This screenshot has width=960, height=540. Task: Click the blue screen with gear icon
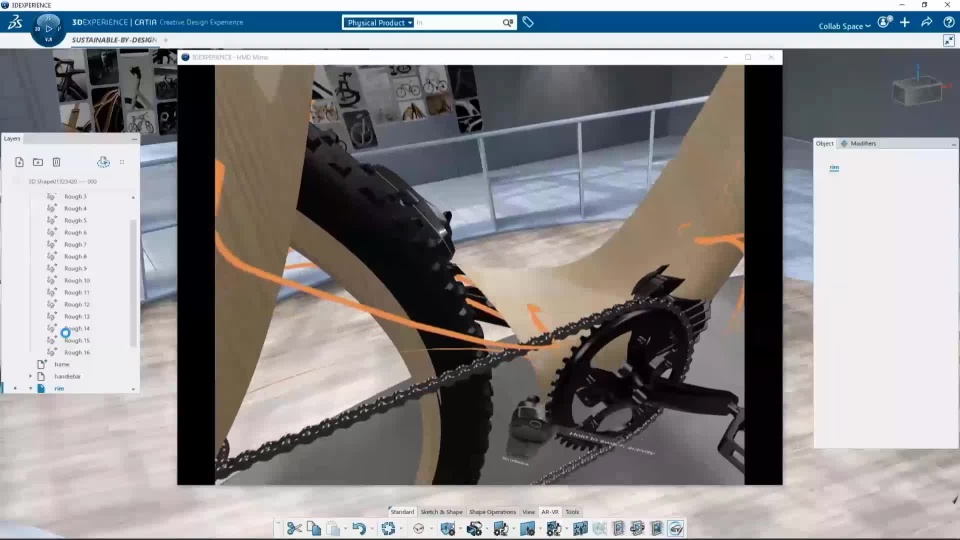527,528
